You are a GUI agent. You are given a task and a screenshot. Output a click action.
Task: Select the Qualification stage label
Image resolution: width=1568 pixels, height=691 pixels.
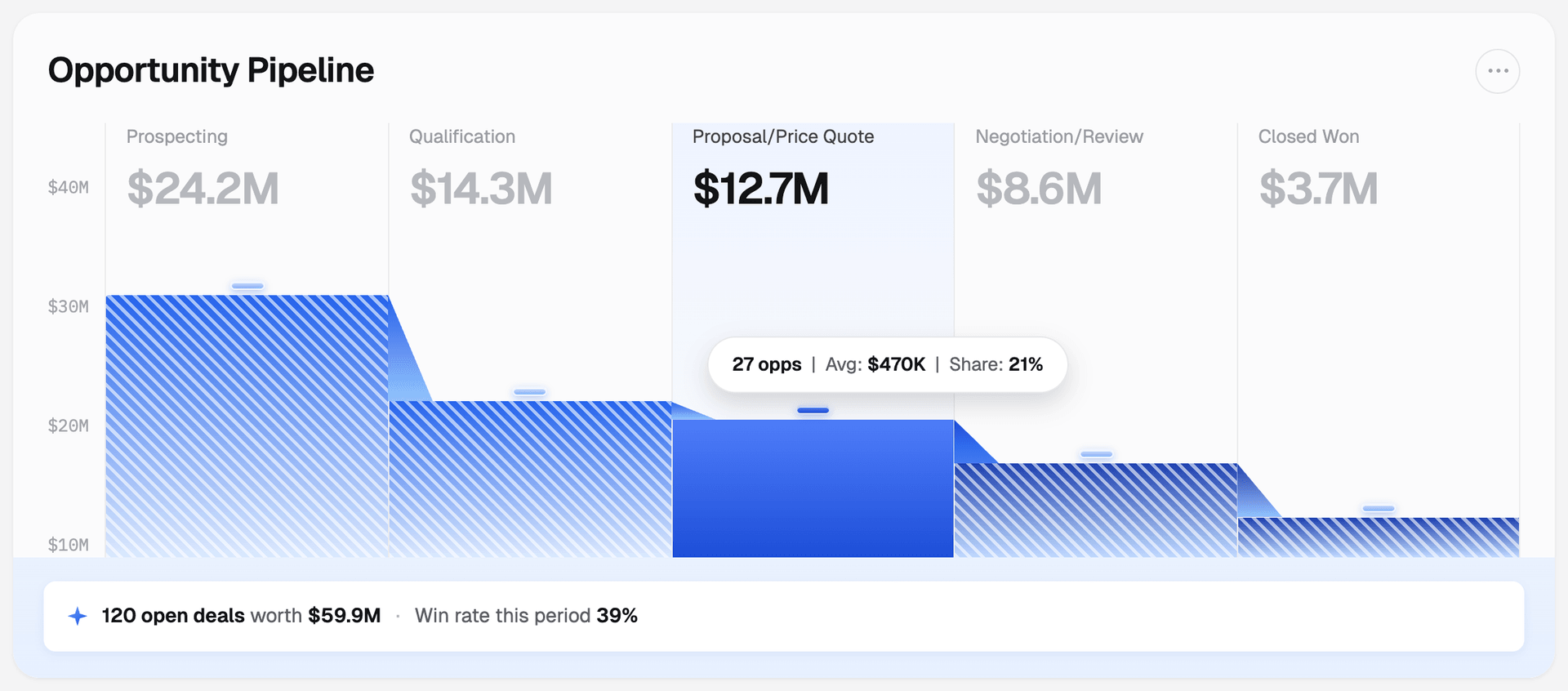[462, 136]
